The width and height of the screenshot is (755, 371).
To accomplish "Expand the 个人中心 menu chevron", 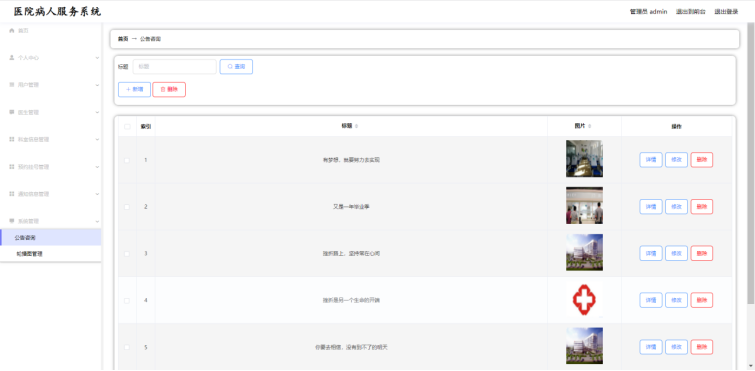I will click(97, 58).
